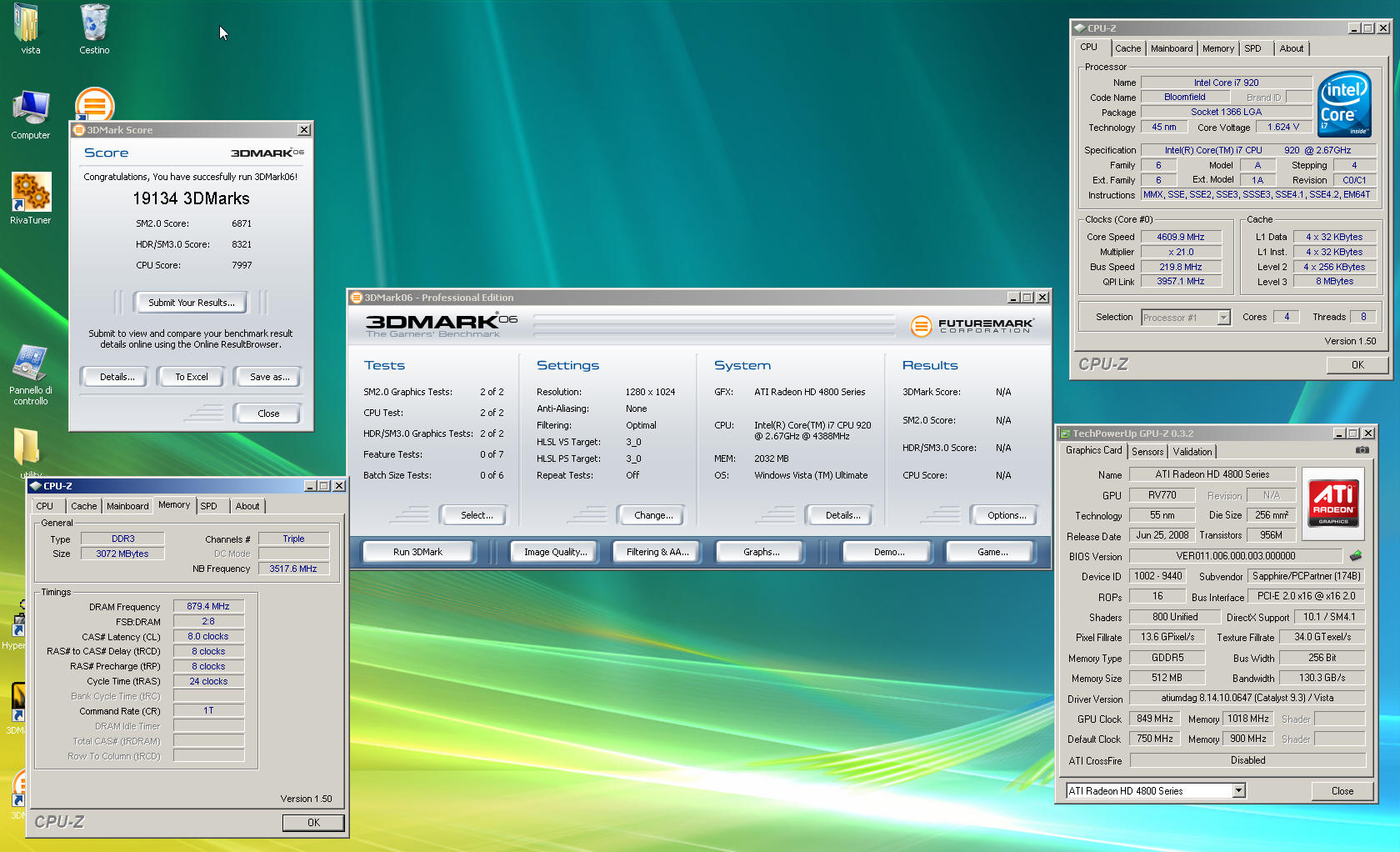Click the Futuremark Corporation logo
This screenshot has width=1400, height=852.
click(x=972, y=325)
